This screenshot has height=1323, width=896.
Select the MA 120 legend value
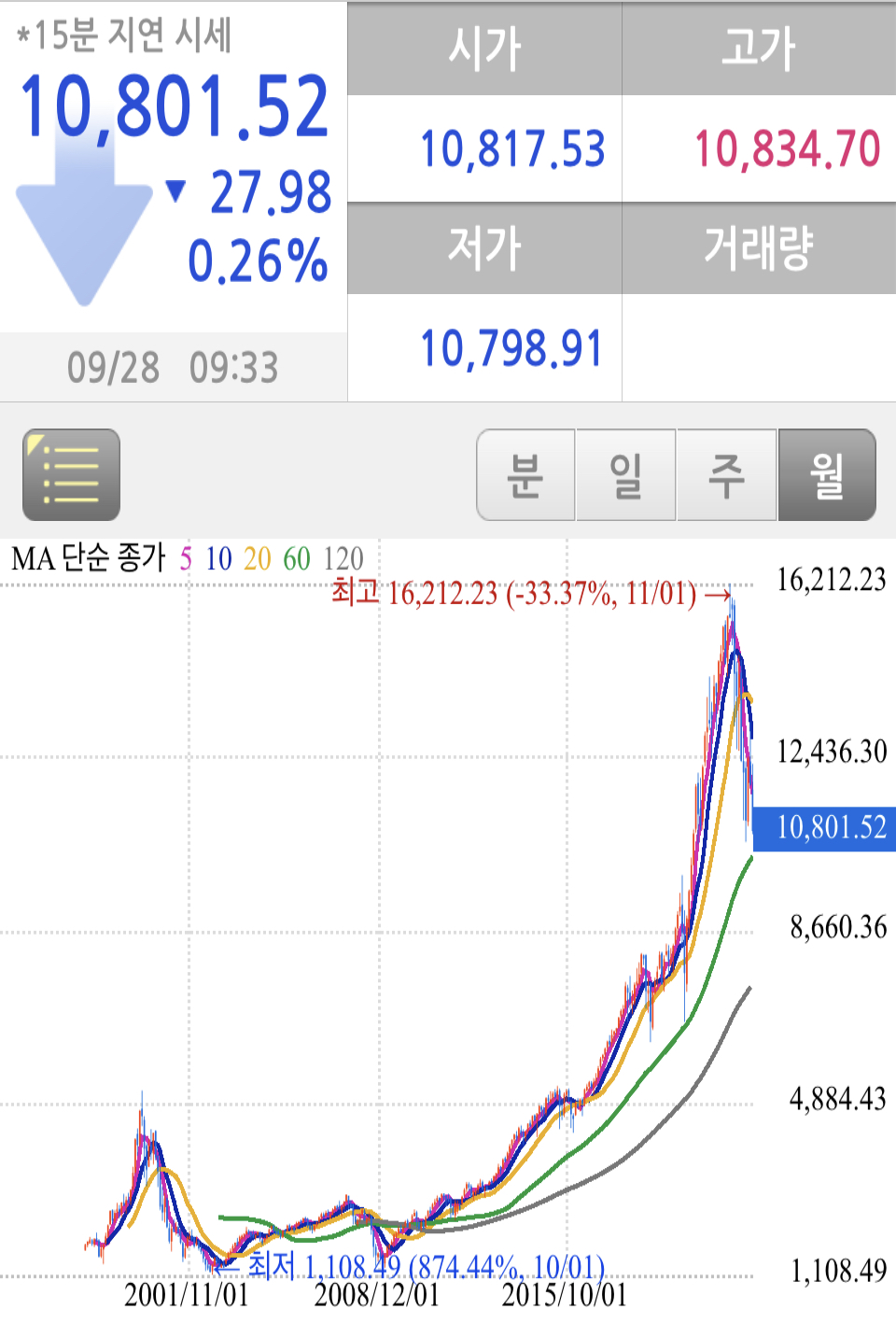pyautogui.click(x=343, y=559)
